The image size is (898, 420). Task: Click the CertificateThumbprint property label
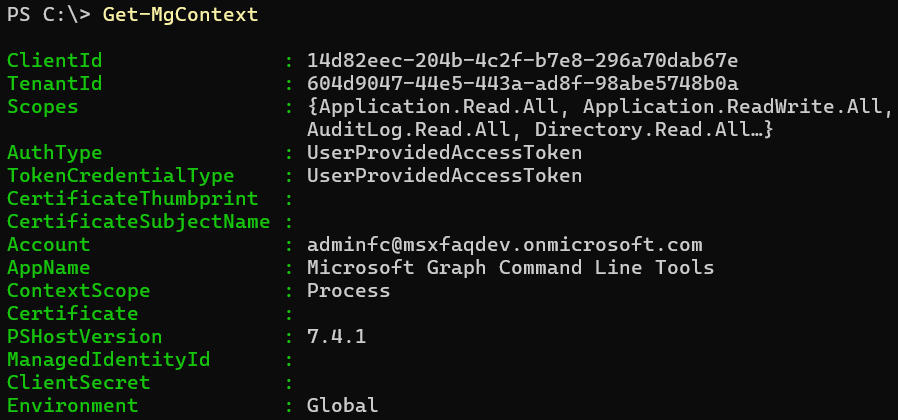132,199
